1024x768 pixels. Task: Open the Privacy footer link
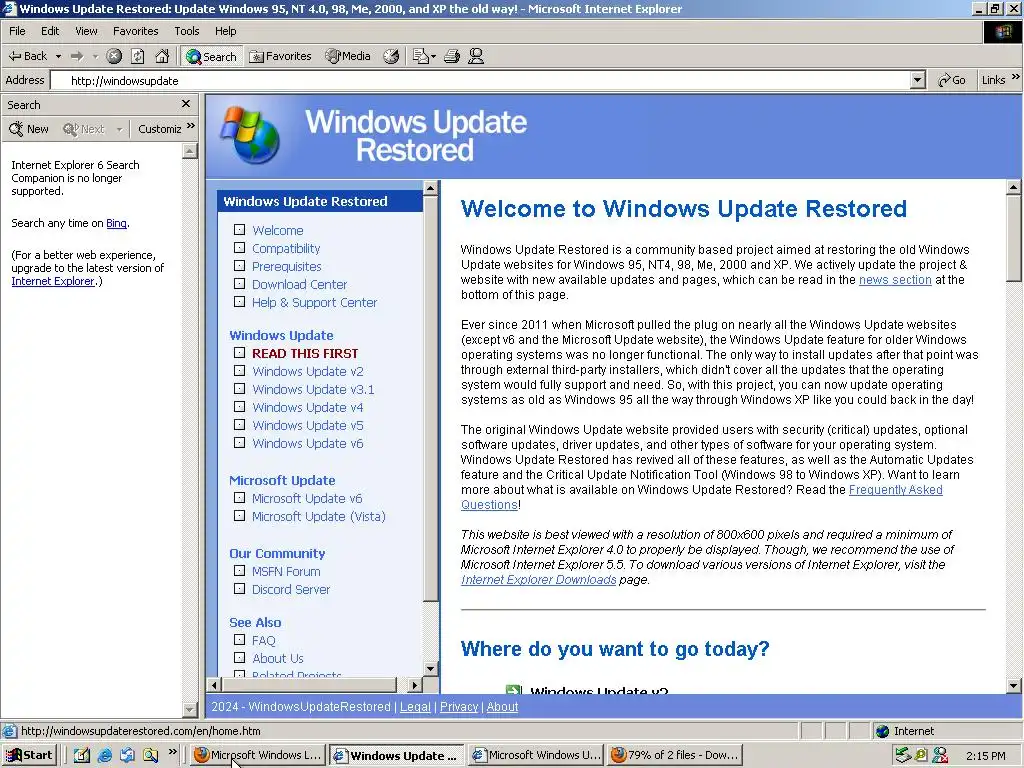(459, 707)
